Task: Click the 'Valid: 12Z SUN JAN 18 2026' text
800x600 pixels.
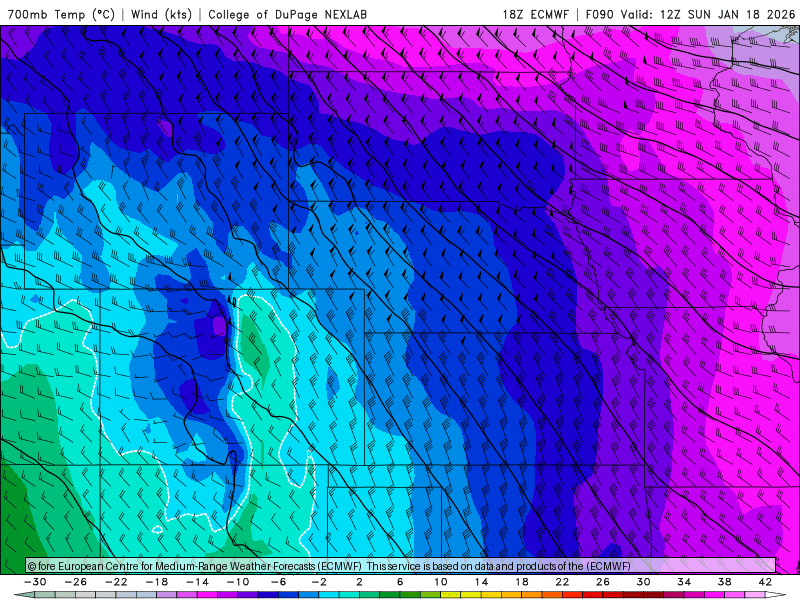Action: tap(708, 15)
